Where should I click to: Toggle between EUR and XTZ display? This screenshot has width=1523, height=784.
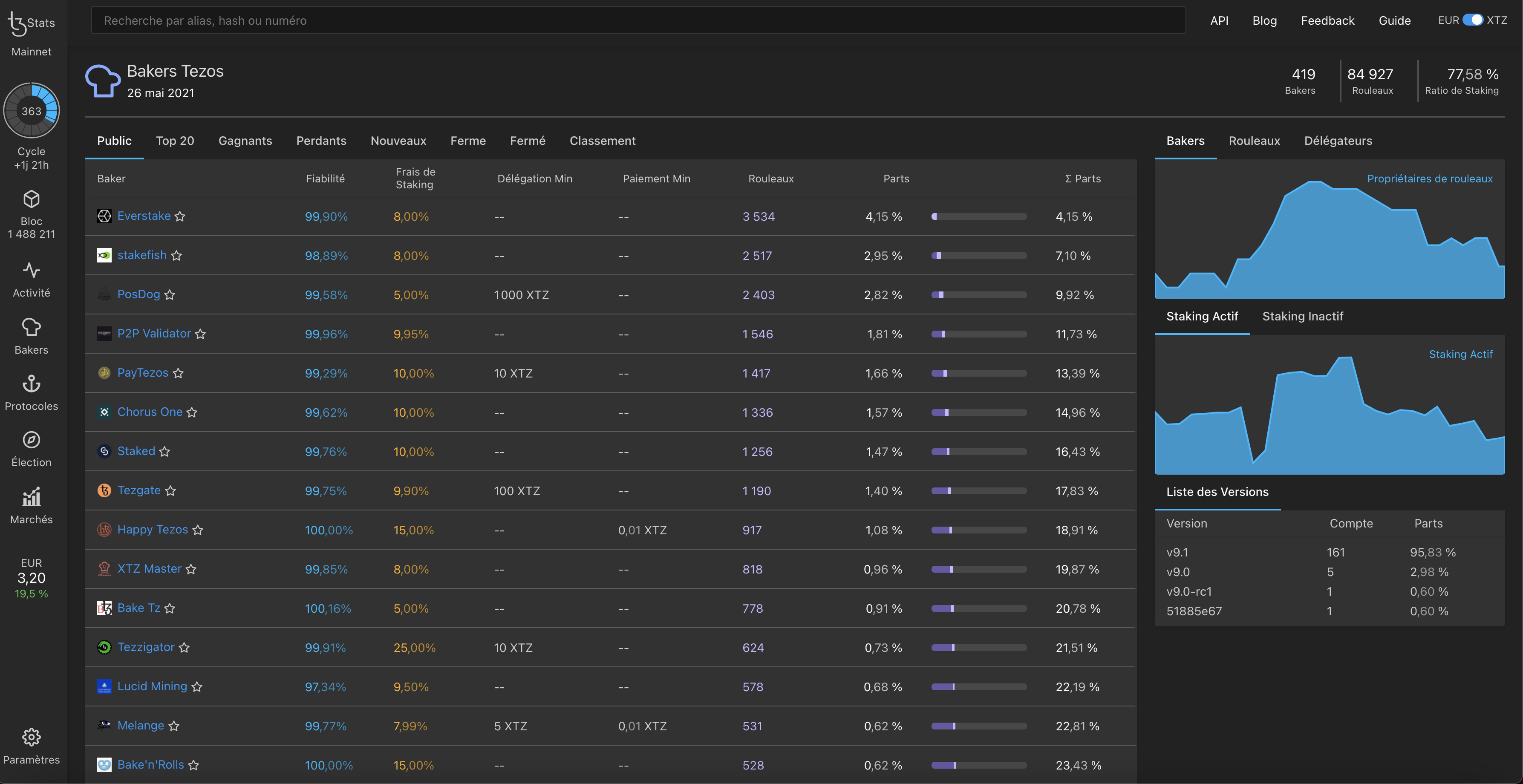click(x=1472, y=19)
